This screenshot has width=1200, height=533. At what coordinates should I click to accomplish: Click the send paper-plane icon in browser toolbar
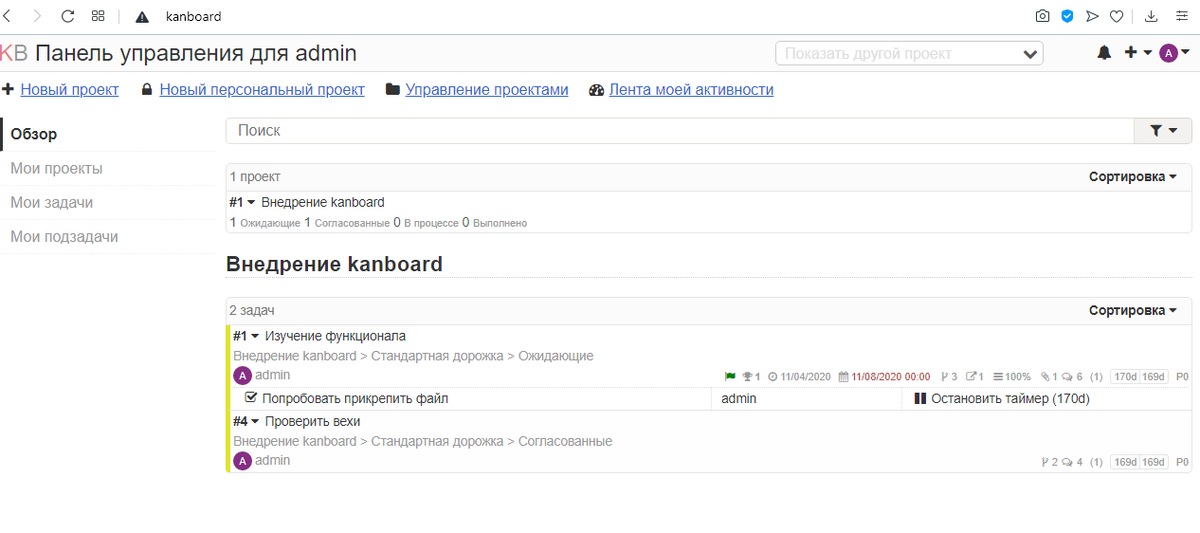tap(1092, 16)
